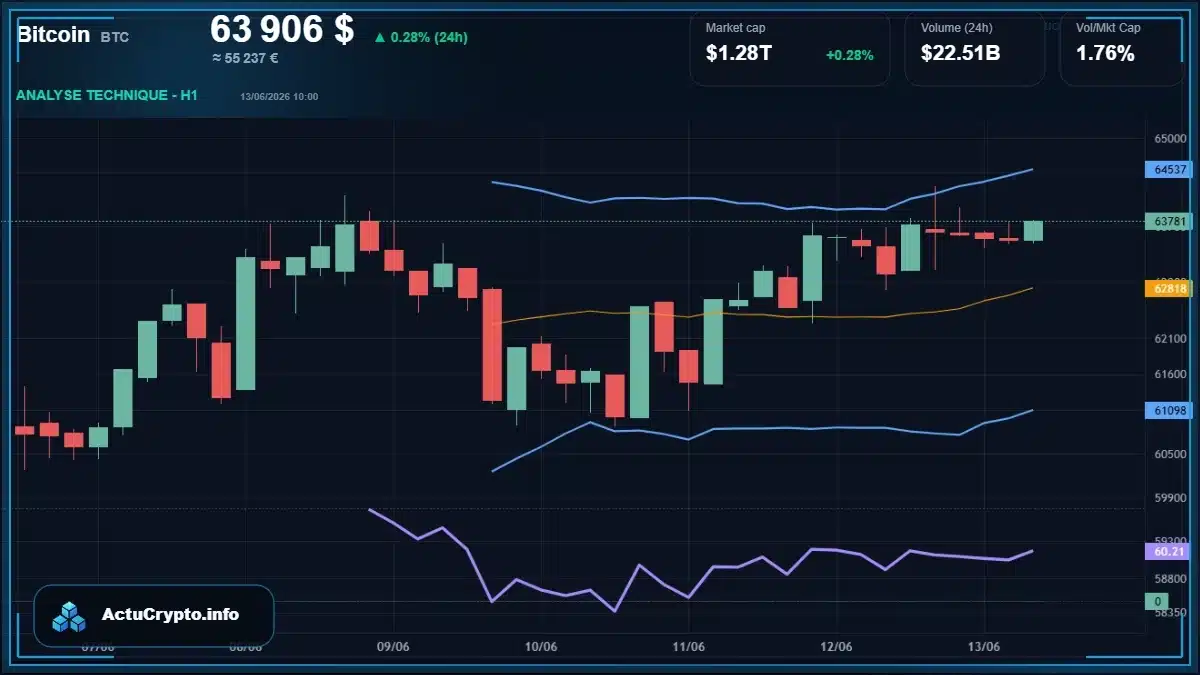Click the 10/06 date axis label
The width and height of the screenshot is (1200, 675).
pyautogui.click(x=540, y=647)
